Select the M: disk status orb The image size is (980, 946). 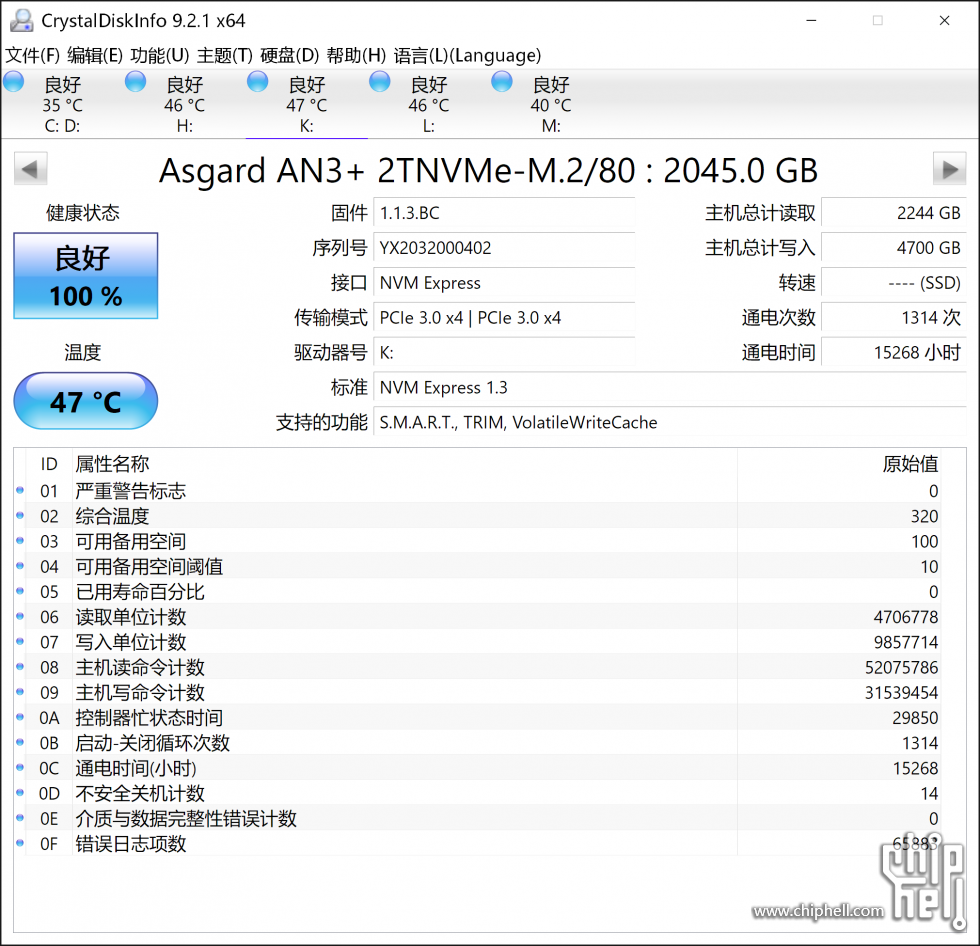[502, 82]
